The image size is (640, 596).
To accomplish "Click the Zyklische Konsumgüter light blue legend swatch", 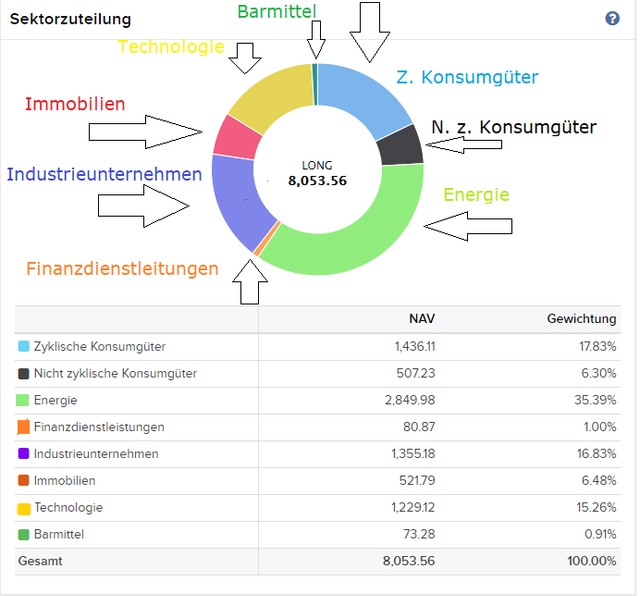I will (24, 347).
